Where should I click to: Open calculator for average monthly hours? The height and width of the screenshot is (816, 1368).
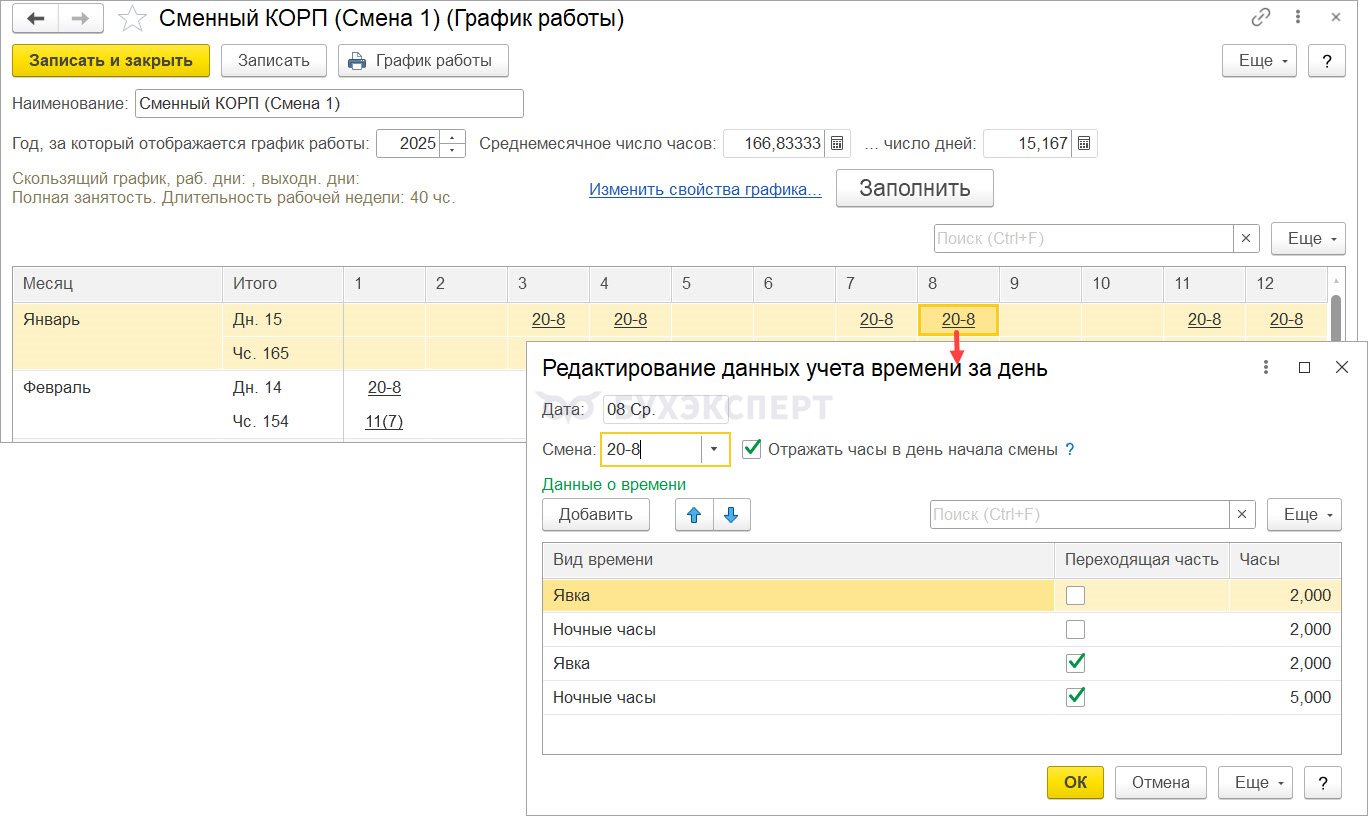pos(838,143)
